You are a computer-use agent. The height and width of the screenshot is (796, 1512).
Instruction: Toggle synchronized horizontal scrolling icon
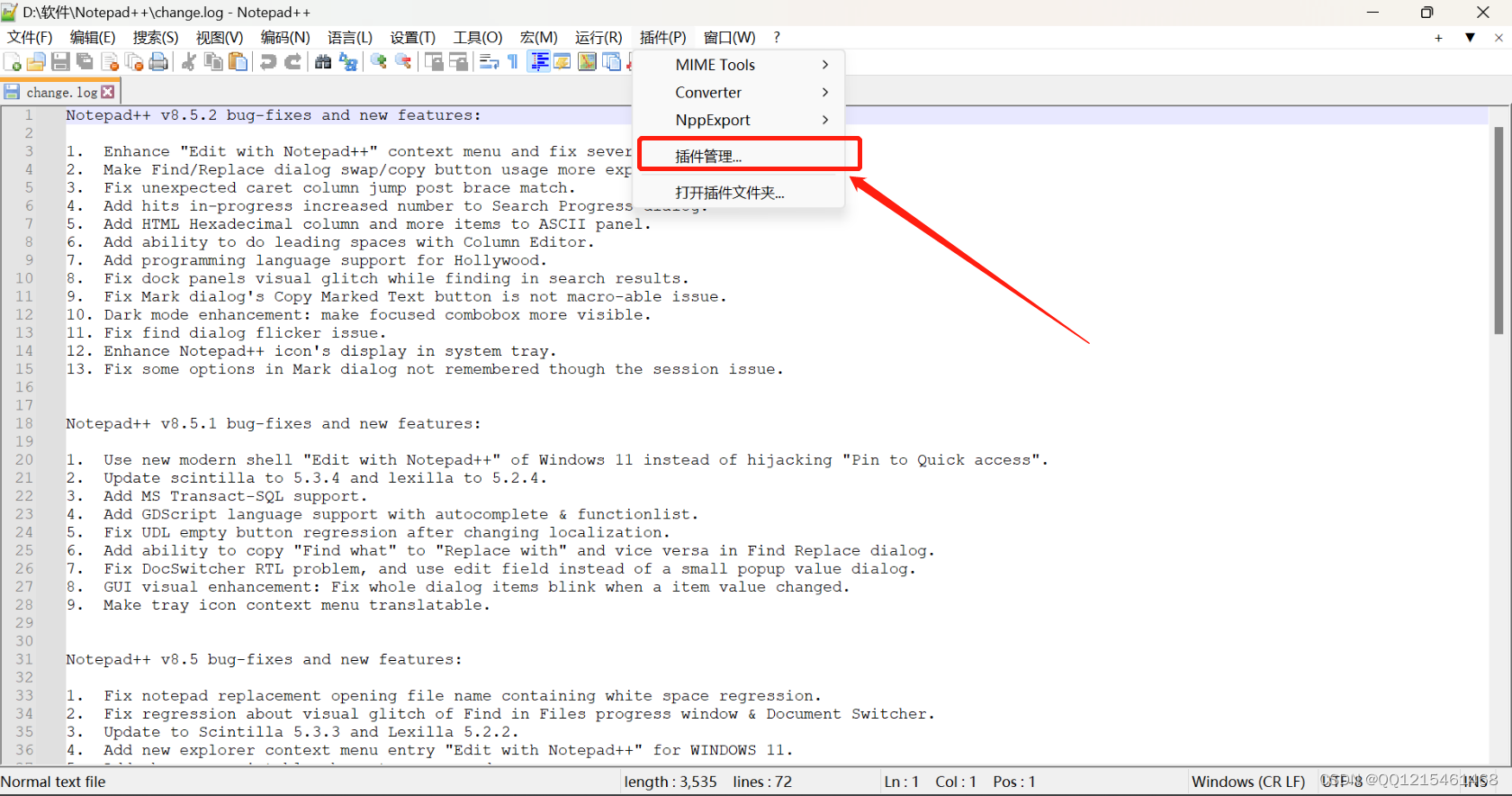(x=458, y=61)
